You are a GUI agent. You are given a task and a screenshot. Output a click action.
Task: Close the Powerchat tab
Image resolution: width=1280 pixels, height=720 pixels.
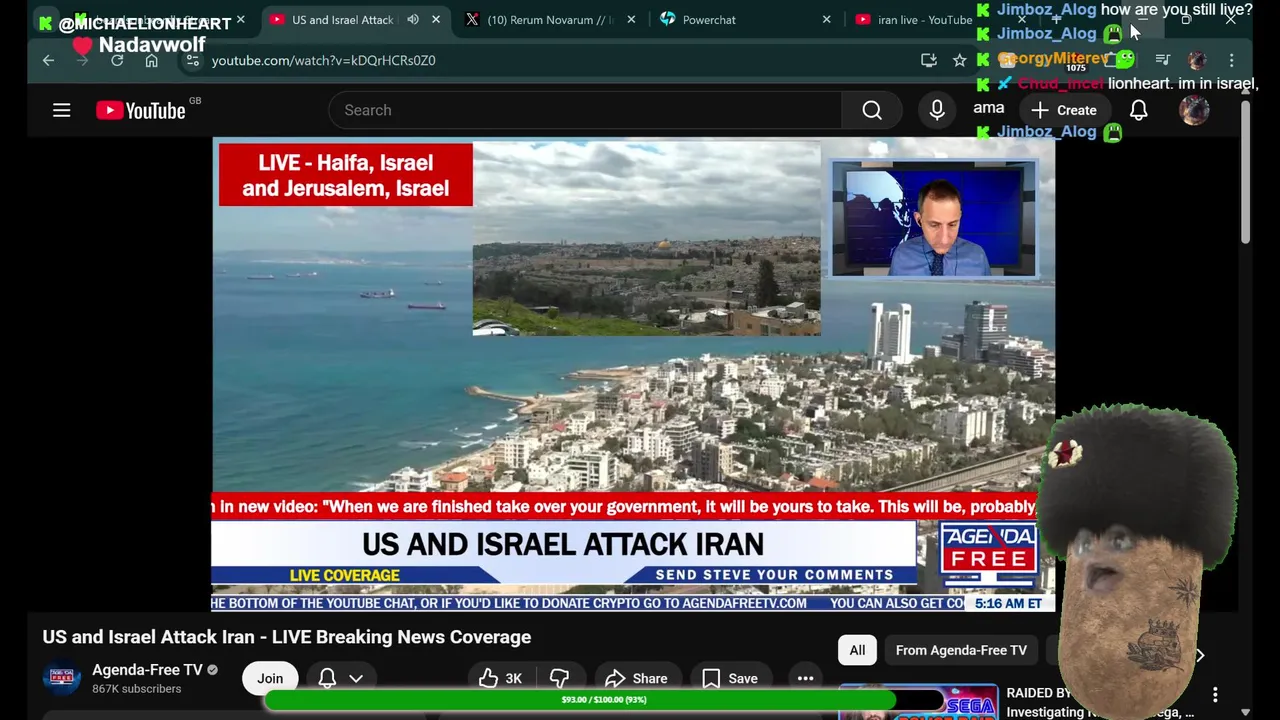pos(826,20)
